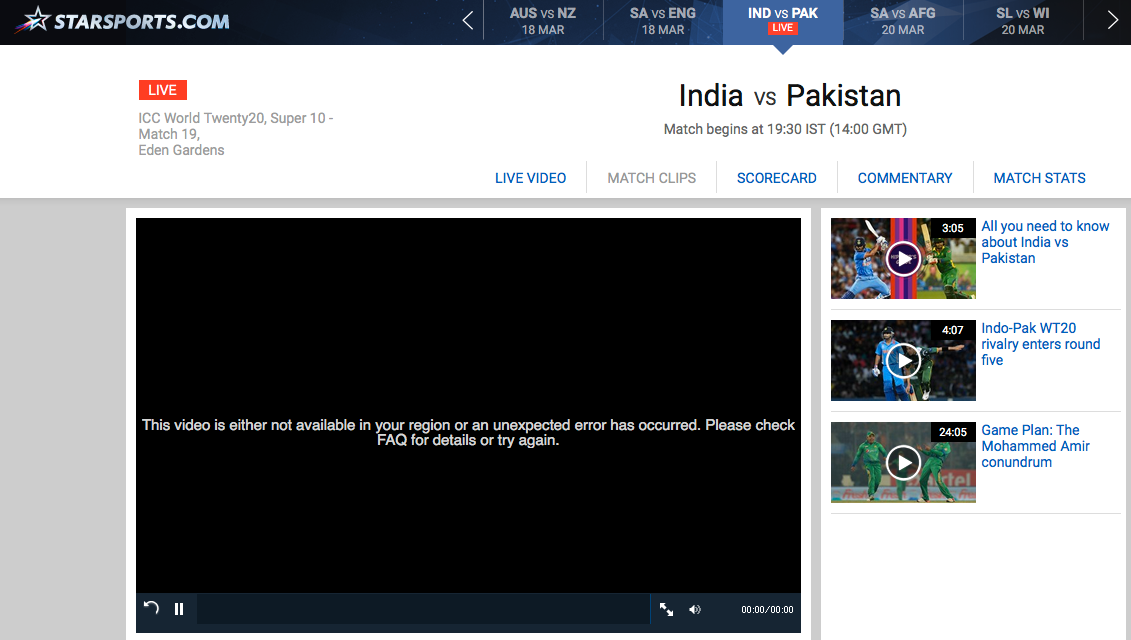Click the Star Sports logo
Viewport: 1131px width, 640px height.
[121, 20]
